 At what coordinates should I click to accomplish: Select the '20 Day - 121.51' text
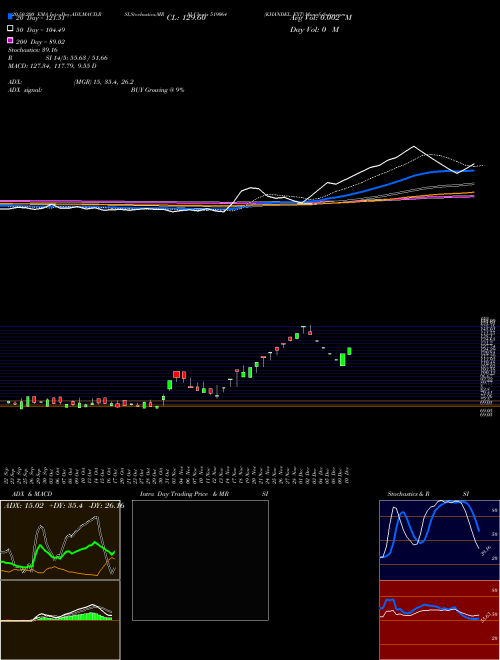coord(40,18)
